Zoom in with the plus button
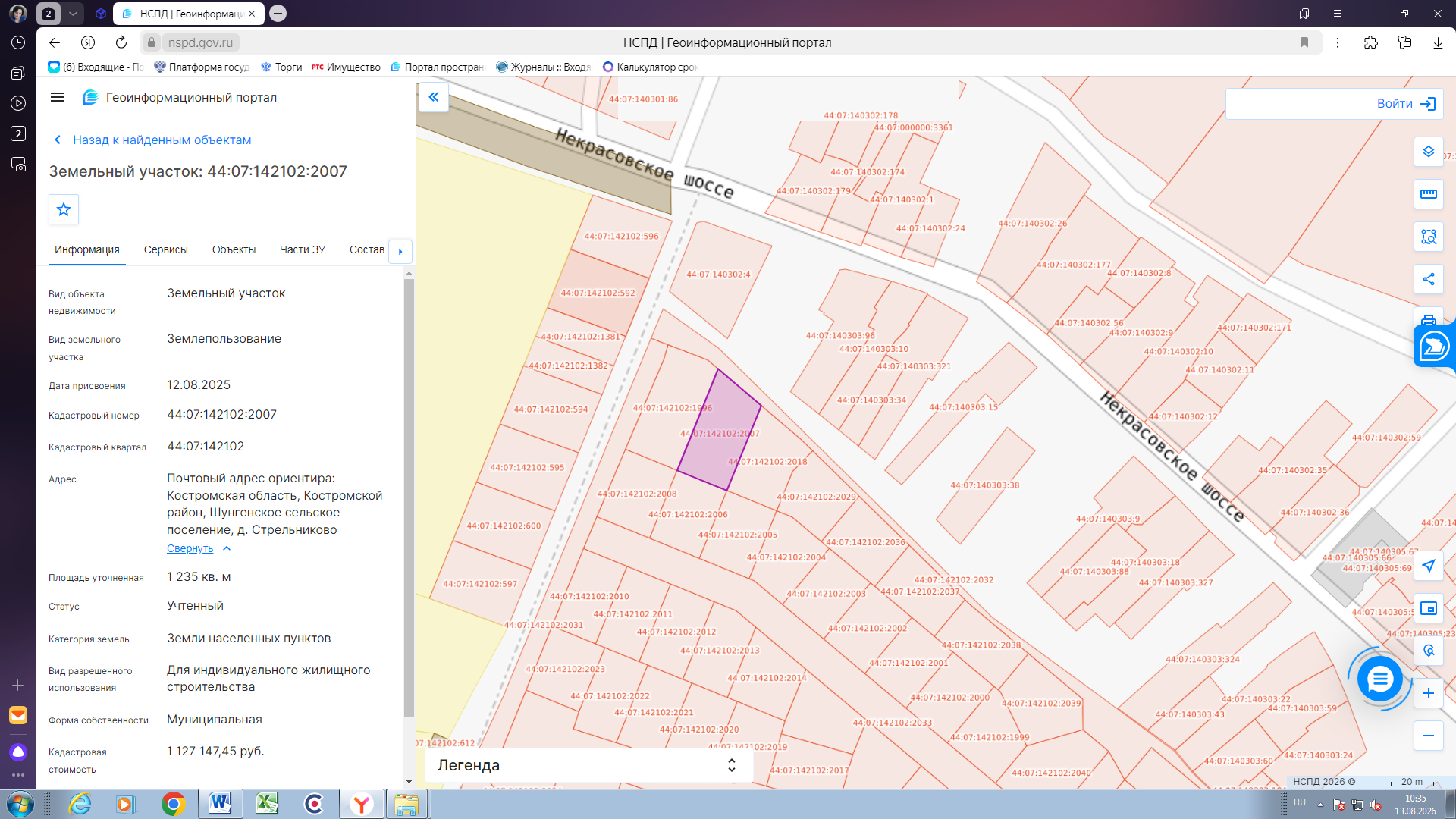The height and width of the screenshot is (819, 1456). pos(1428,693)
